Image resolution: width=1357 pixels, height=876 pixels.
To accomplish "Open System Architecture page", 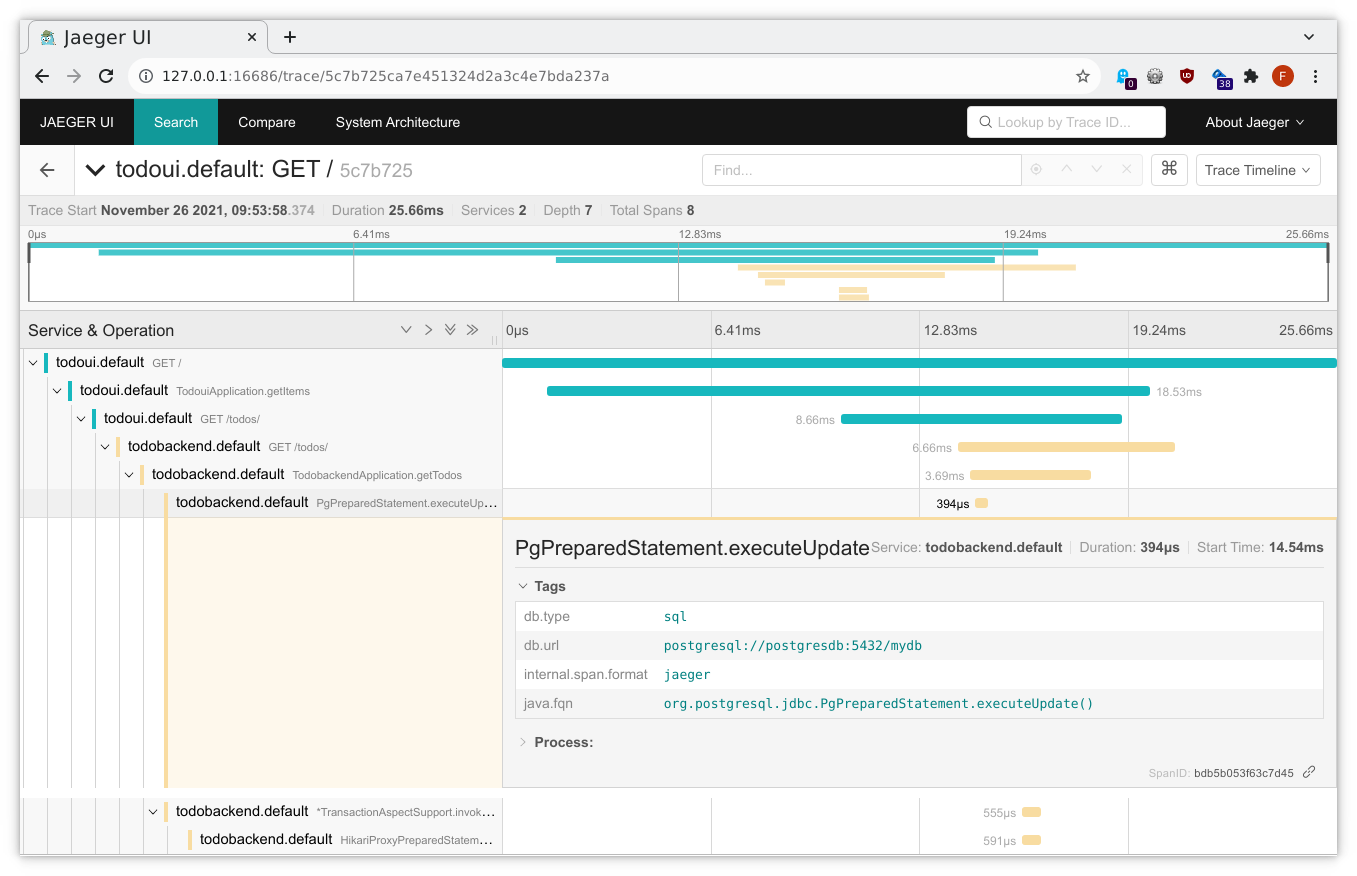I will click(x=397, y=122).
